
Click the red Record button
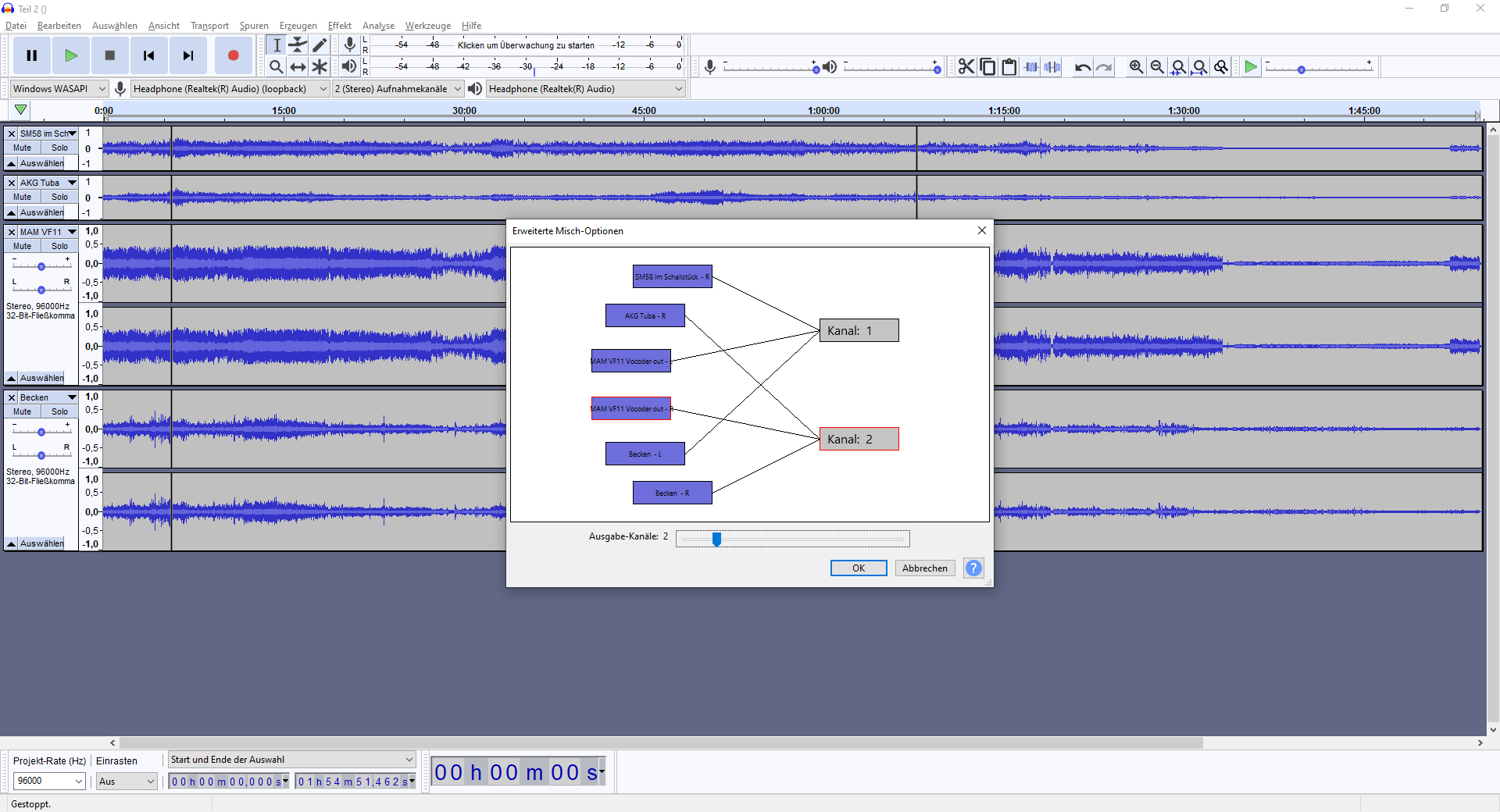233,55
